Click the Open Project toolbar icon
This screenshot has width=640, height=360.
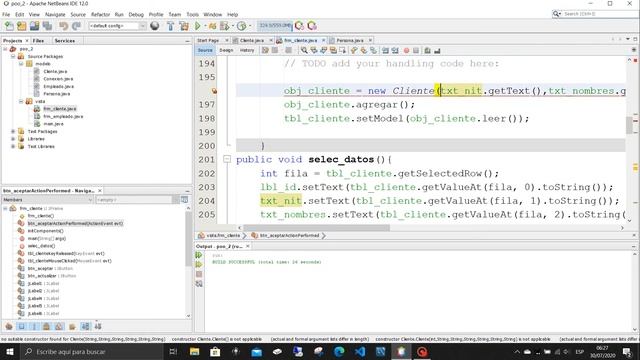click(34, 26)
